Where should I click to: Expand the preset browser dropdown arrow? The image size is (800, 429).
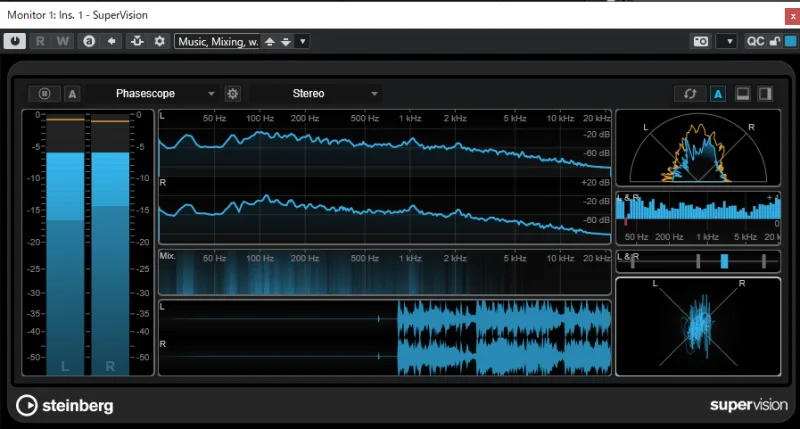(302, 41)
